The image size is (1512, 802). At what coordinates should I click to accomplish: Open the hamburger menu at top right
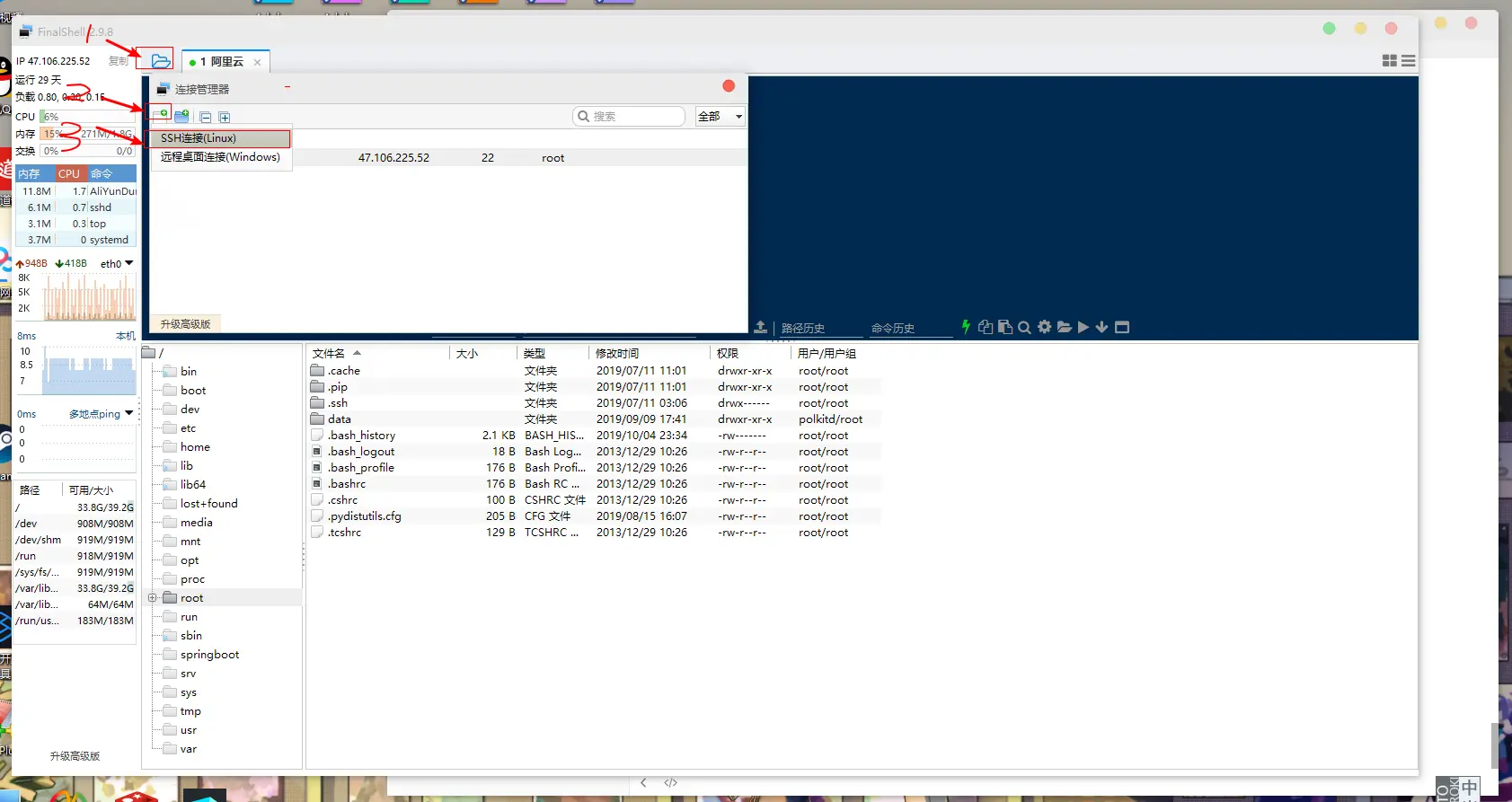pyautogui.click(x=1408, y=61)
